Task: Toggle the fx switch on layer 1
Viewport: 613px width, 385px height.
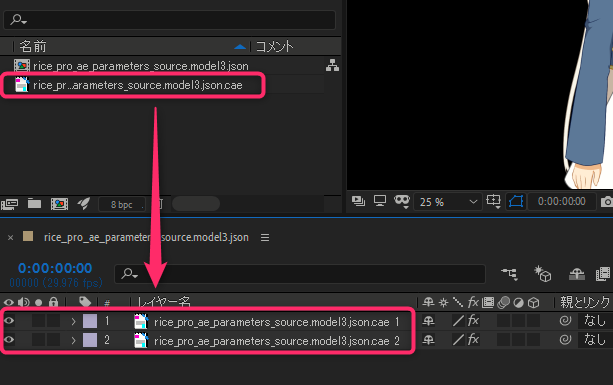Action: [473, 321]
